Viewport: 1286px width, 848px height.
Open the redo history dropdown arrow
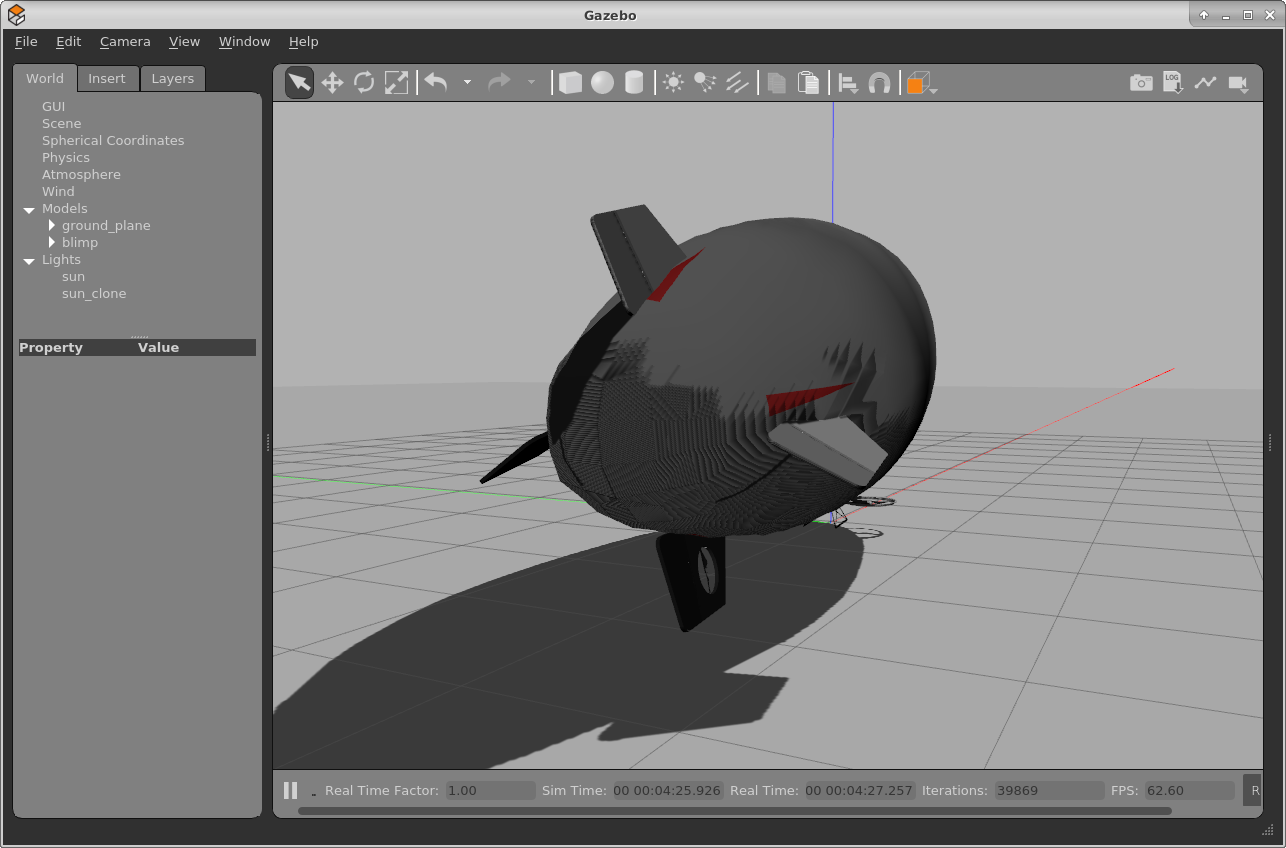[x=531, y=83]
